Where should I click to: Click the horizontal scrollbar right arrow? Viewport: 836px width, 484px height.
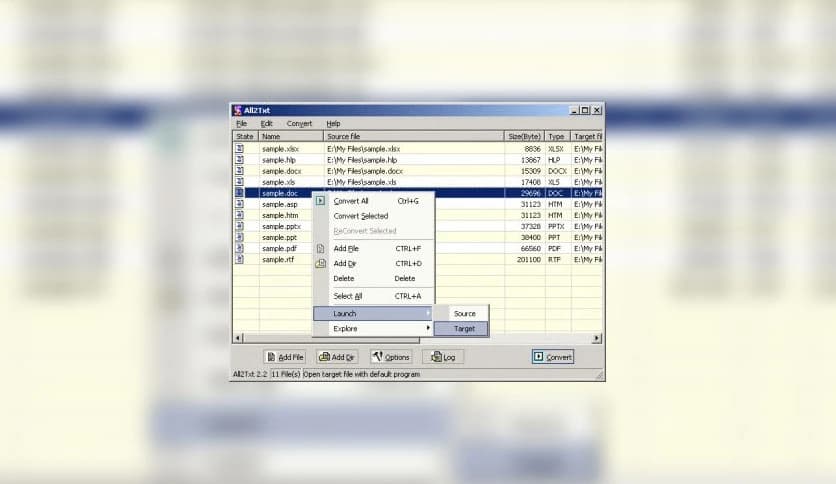[x=597, y=338]
